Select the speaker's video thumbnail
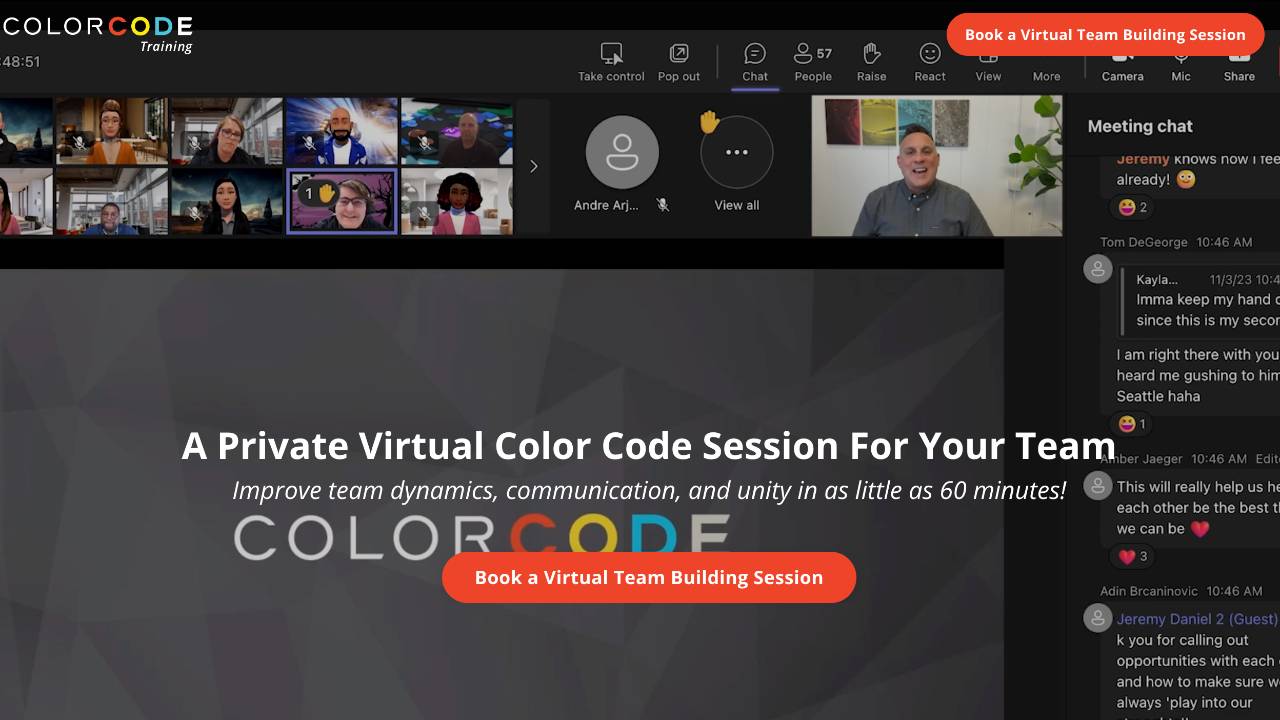This screenshot has width=1280, height=720. (x=936, y=165)
